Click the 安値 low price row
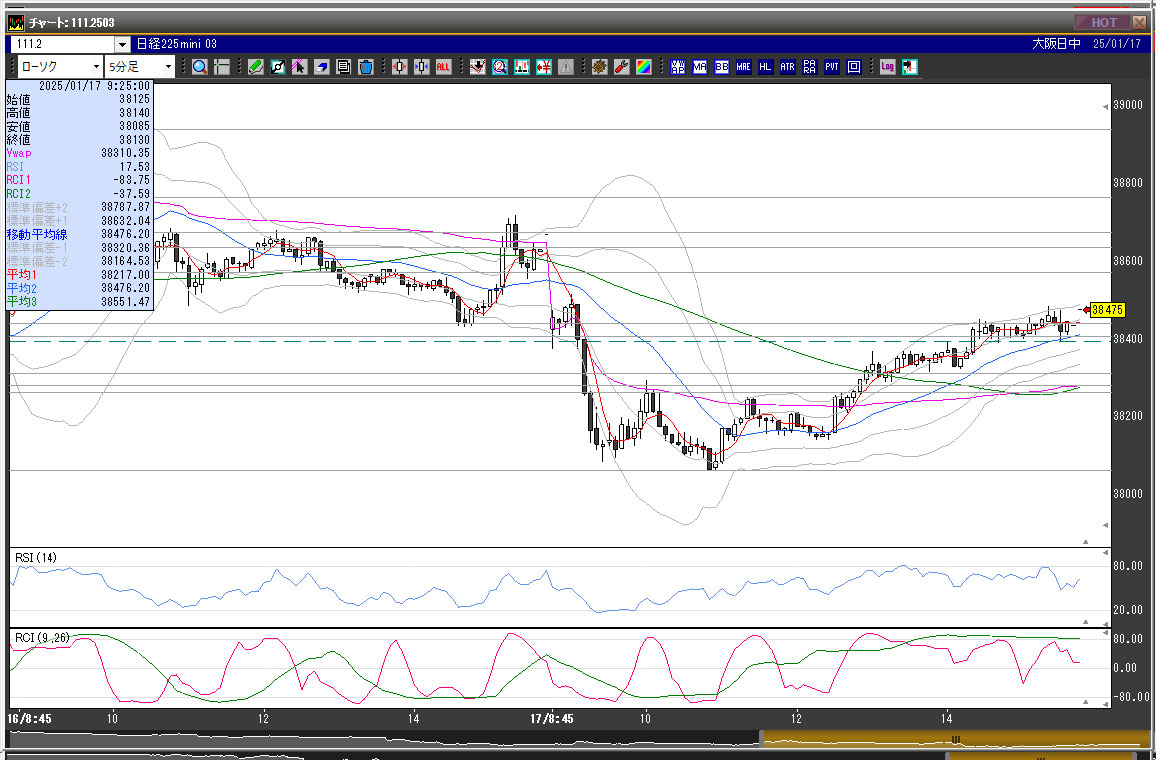 (x=78, y=126)
